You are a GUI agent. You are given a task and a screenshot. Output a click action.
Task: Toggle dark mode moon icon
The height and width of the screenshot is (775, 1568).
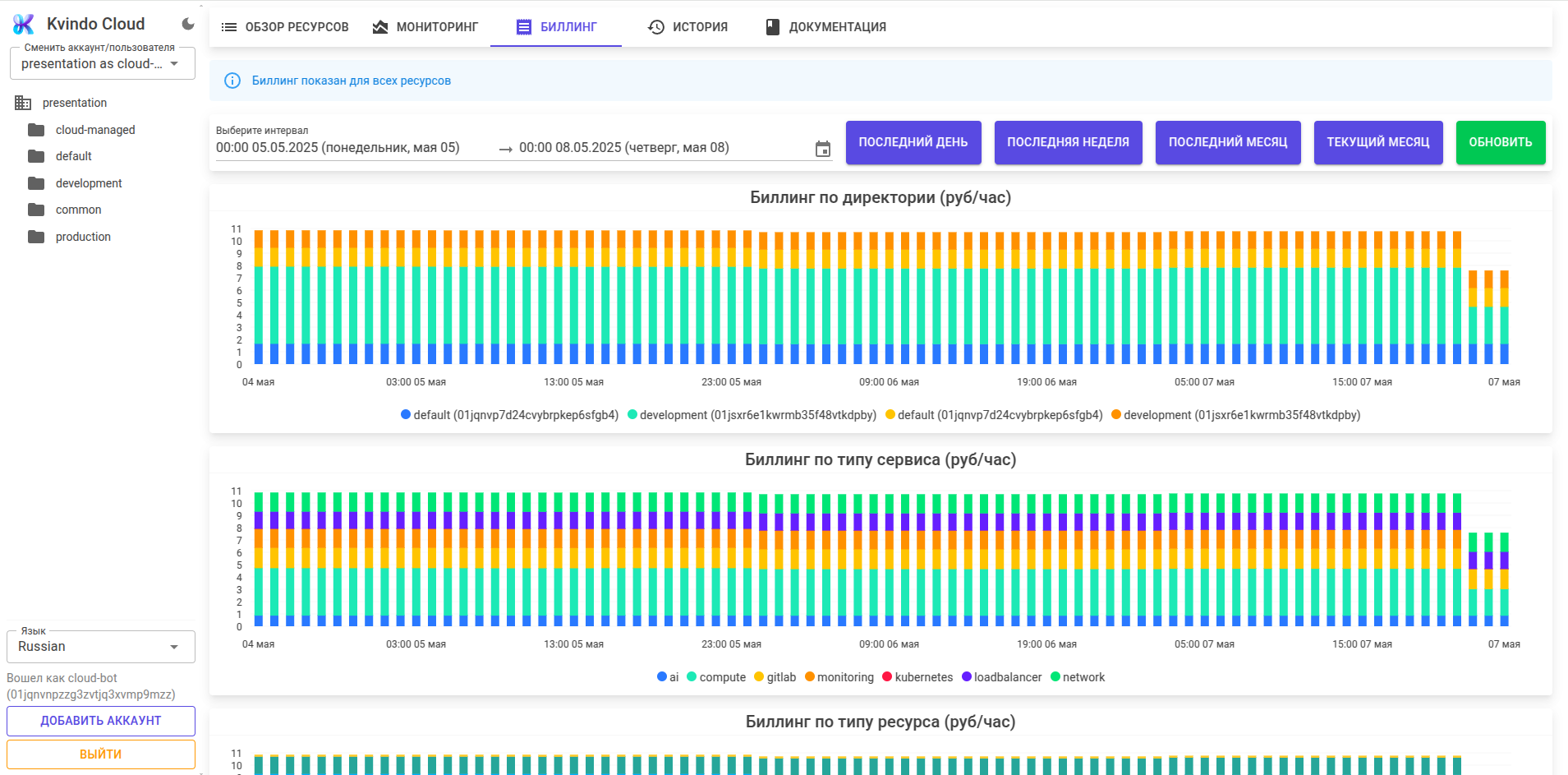188,24
